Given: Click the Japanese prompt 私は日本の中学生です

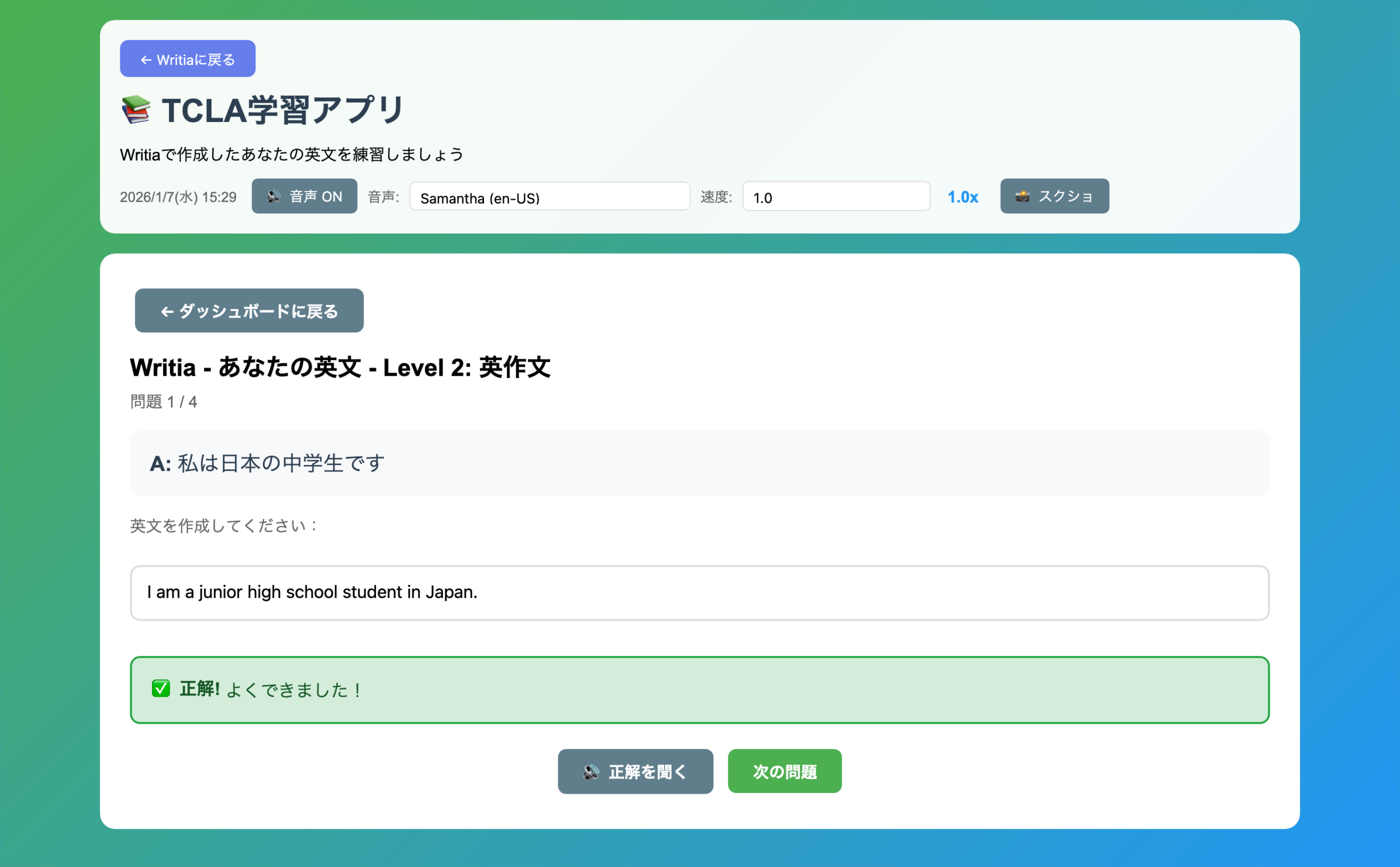Looking at the screenshot, I should point(281,463).
